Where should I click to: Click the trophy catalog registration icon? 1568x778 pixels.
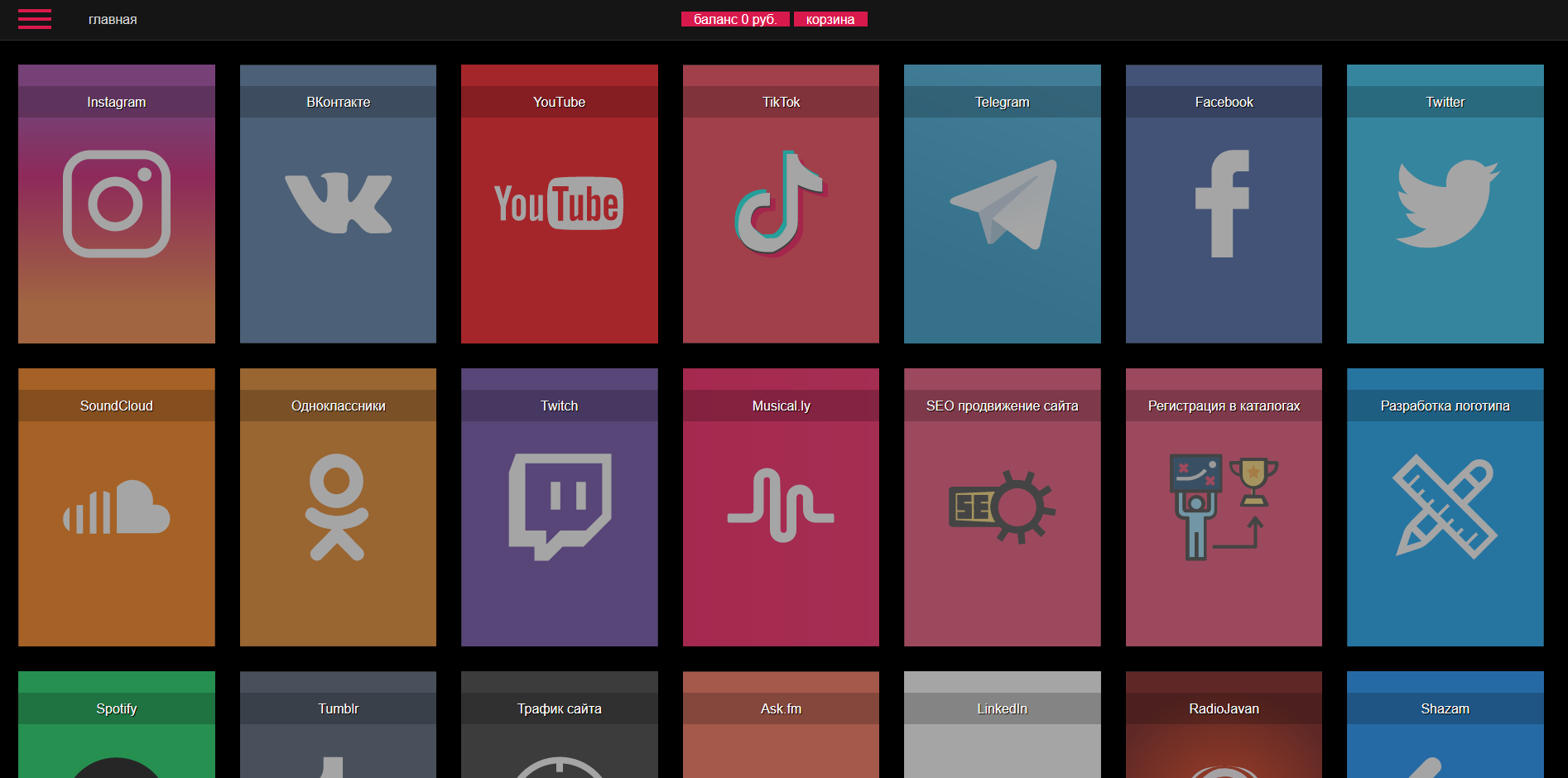click(1224, 507)
